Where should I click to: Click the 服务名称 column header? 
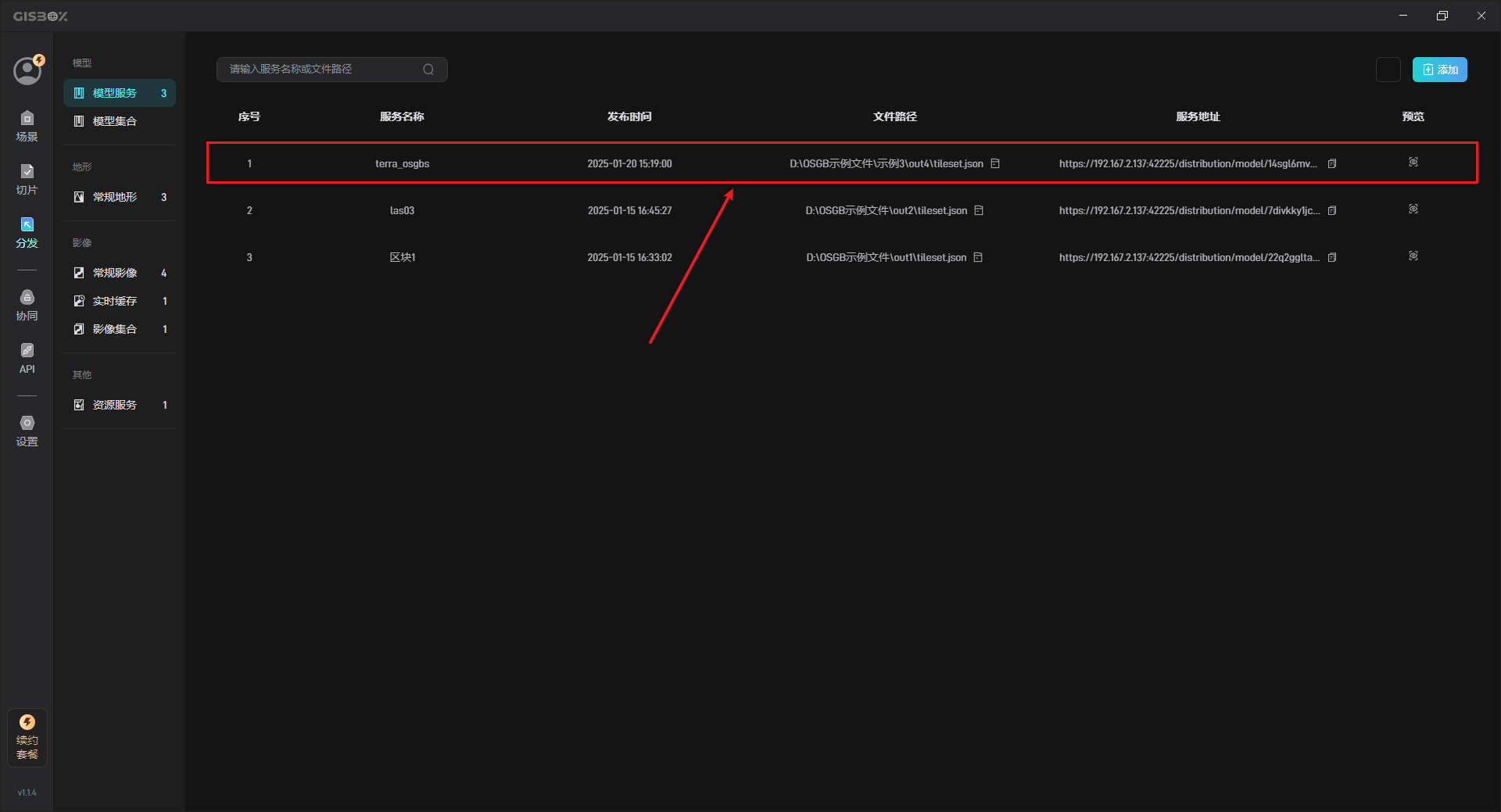[x=402, y=116]
